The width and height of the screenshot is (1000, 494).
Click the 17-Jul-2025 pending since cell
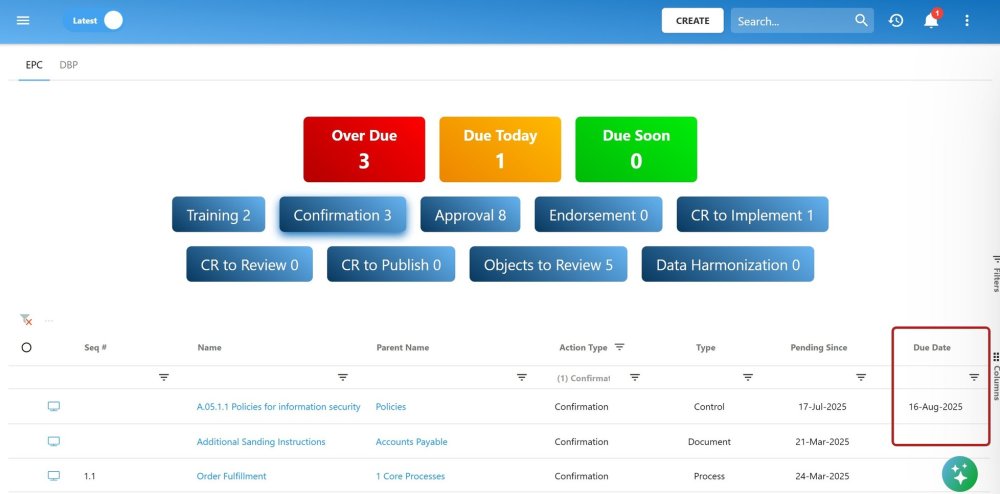(x=822, y=407)
